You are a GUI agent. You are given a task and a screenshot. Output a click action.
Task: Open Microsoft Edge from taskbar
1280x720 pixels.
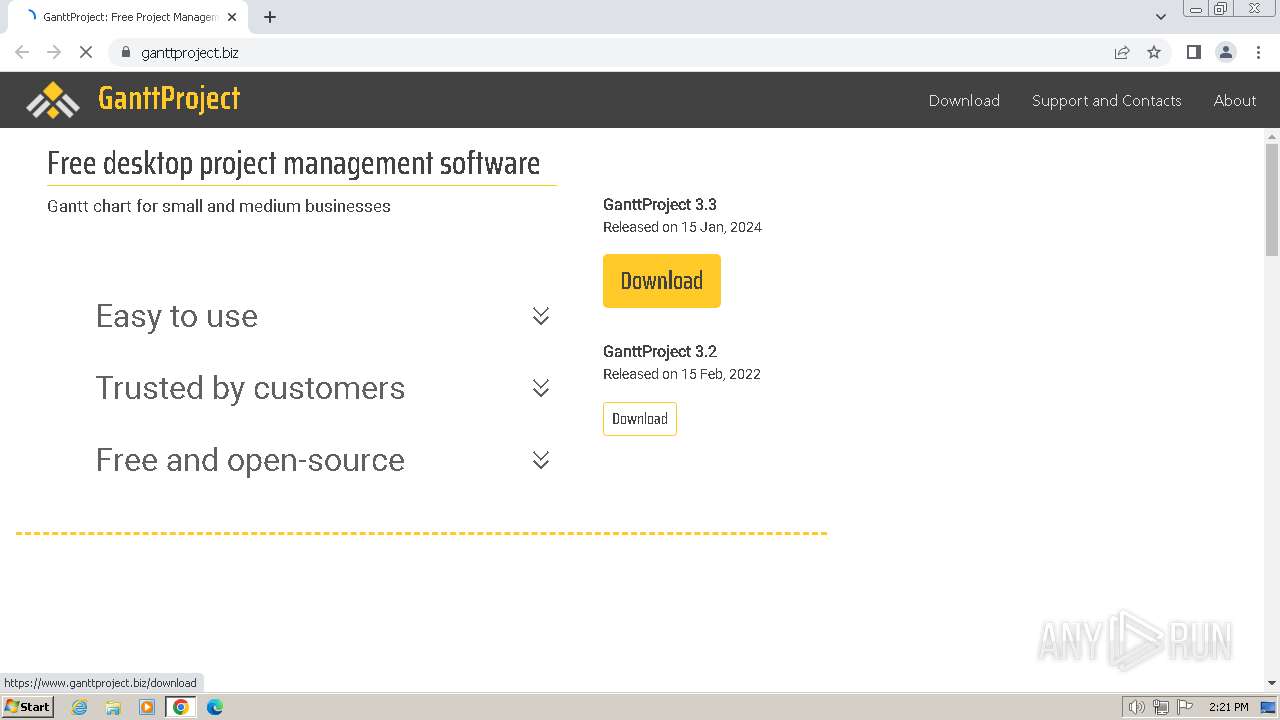click(x=214, y=707)
